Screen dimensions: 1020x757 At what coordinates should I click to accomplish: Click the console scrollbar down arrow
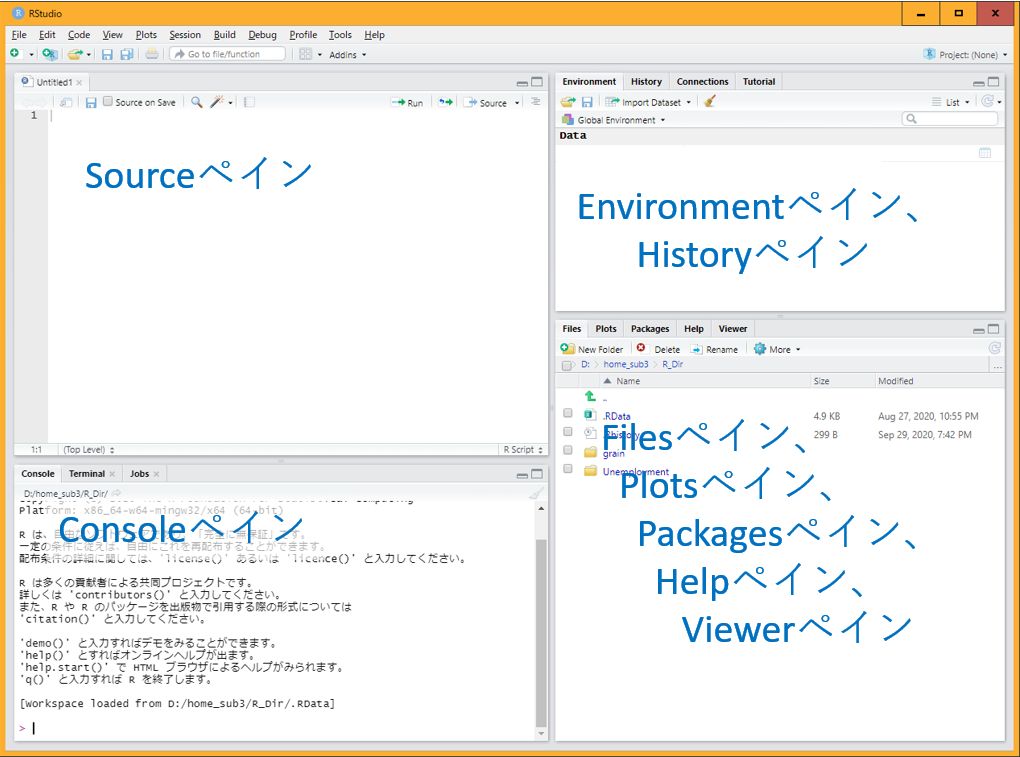click(541, 734)
